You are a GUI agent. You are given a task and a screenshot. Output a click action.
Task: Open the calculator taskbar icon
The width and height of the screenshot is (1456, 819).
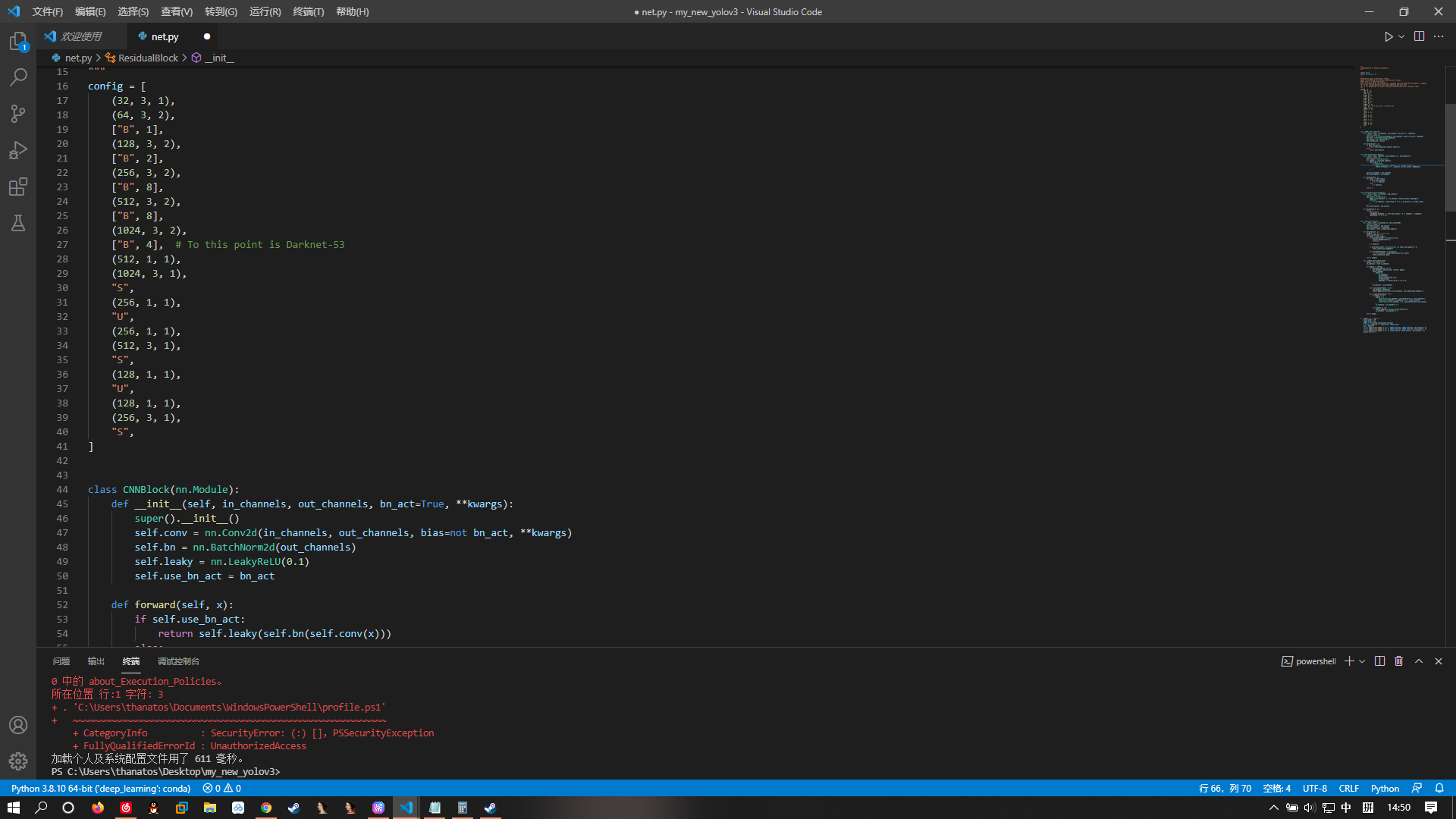[x=462, y=808]
